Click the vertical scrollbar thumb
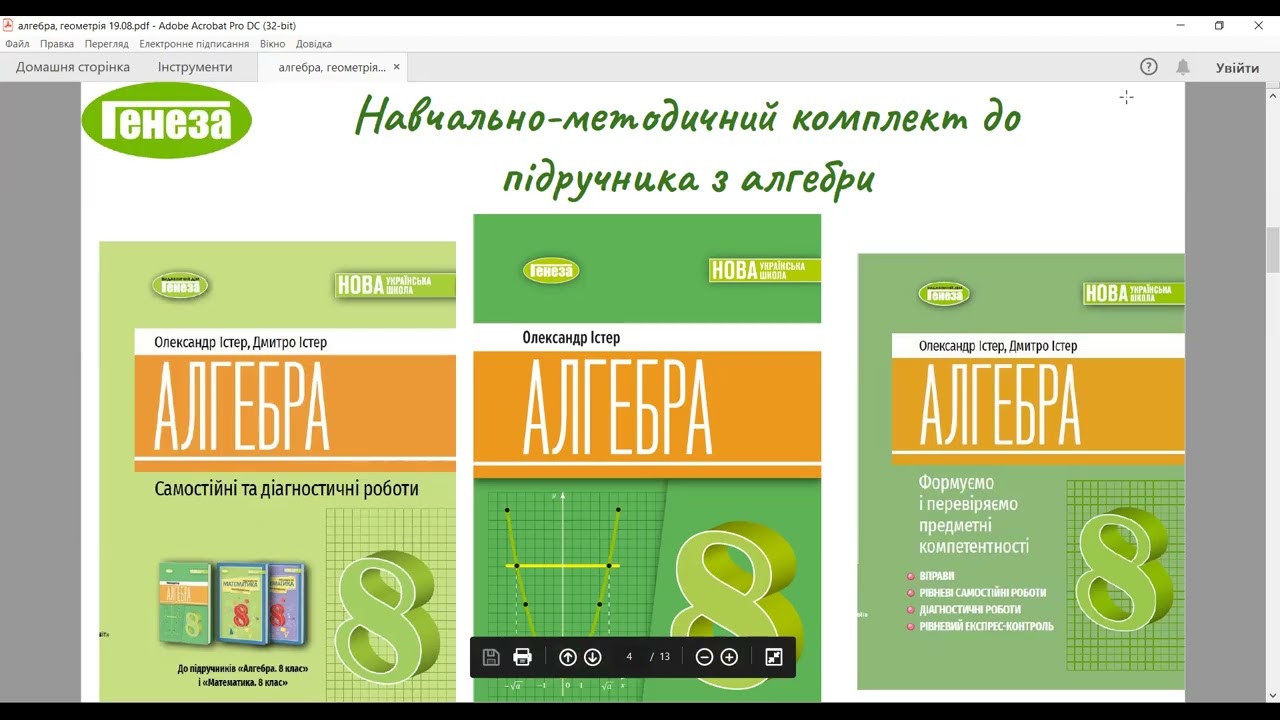Screen dimensions: 1280x720 coord(1273,250)
